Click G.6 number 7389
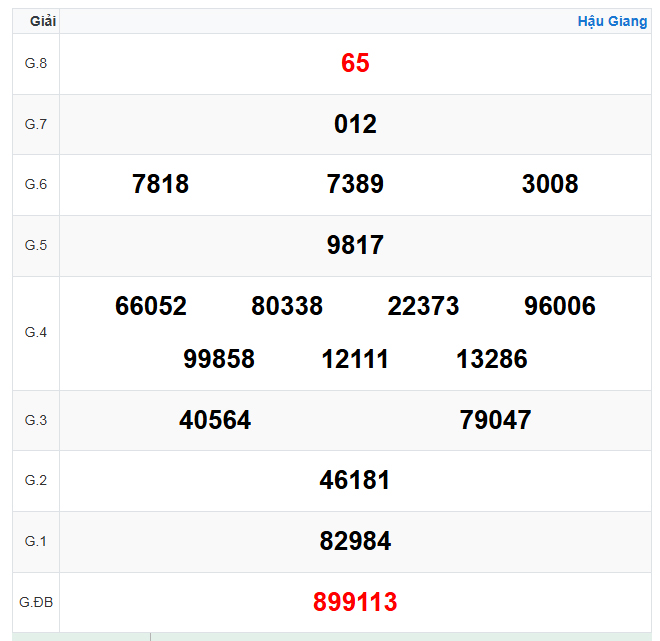This screenshot has height=641, width=660. 355,184
